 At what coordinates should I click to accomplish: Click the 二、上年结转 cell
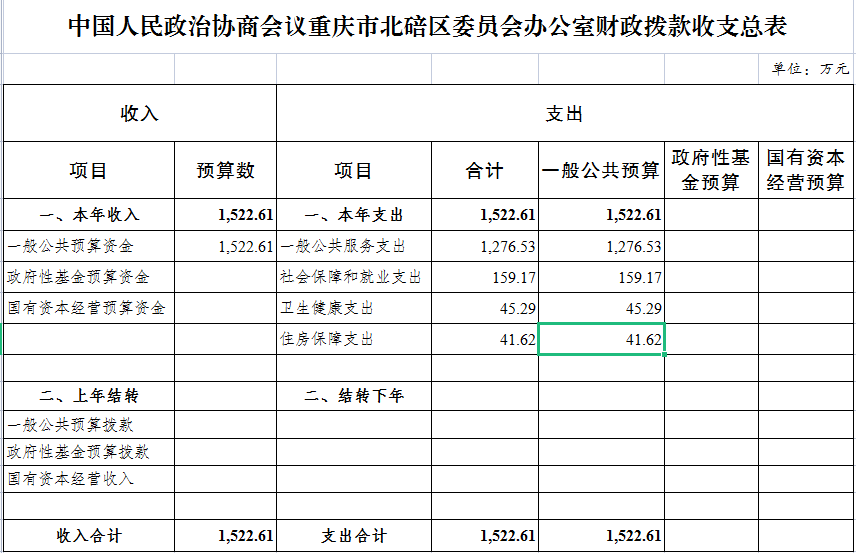click(89, 395)
